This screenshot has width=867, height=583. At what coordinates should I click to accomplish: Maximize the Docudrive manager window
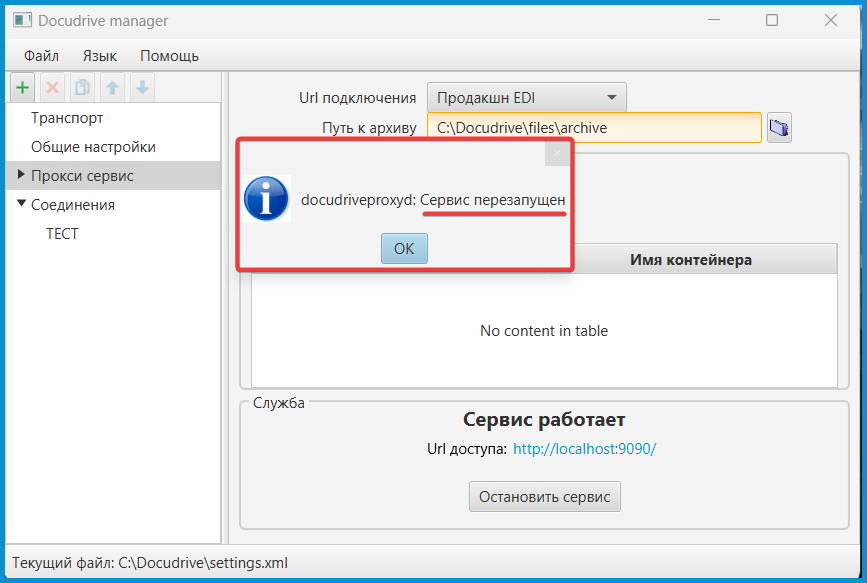tap(772, 20)
